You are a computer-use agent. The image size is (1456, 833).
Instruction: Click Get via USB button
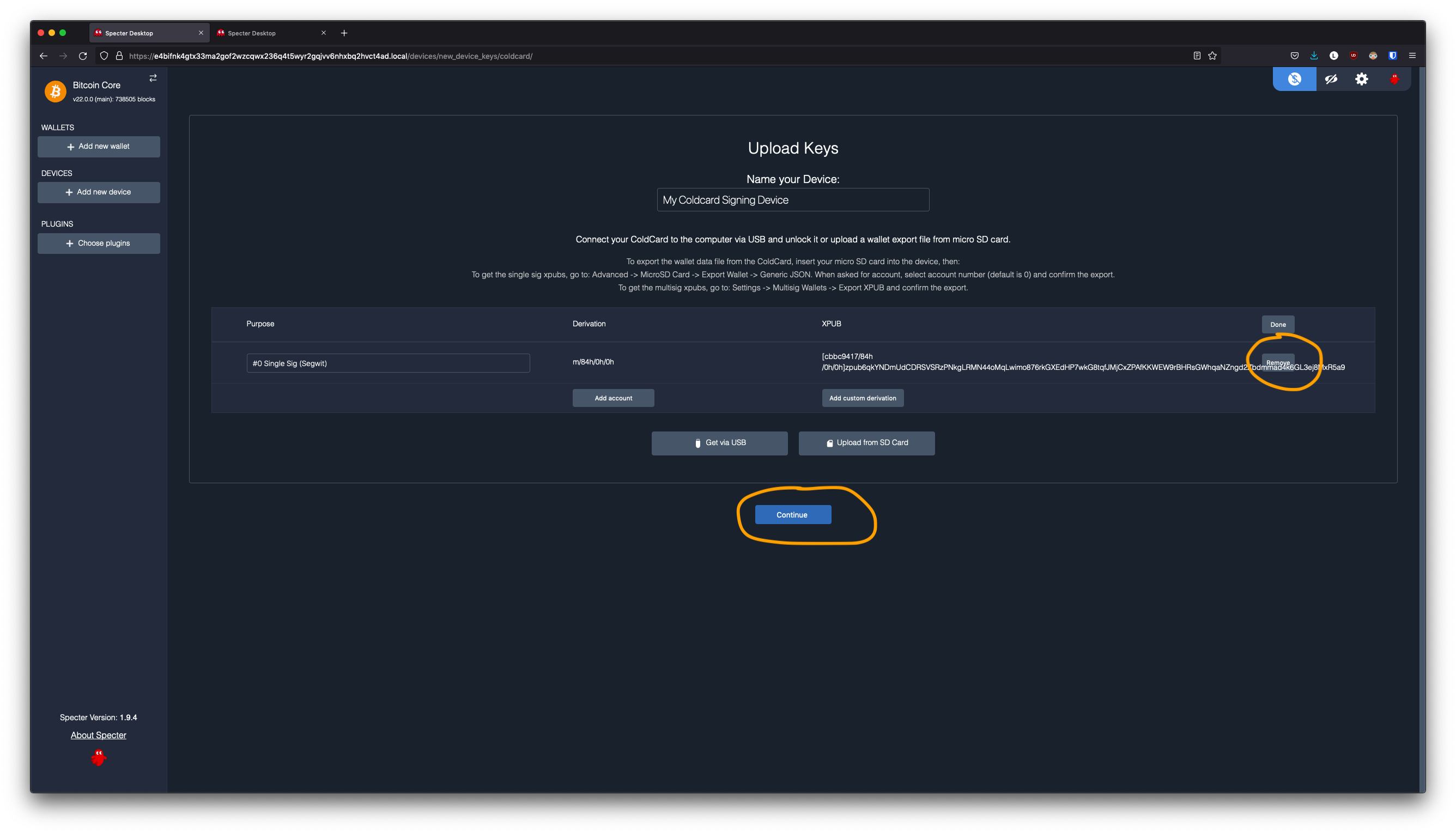(719, 443)
